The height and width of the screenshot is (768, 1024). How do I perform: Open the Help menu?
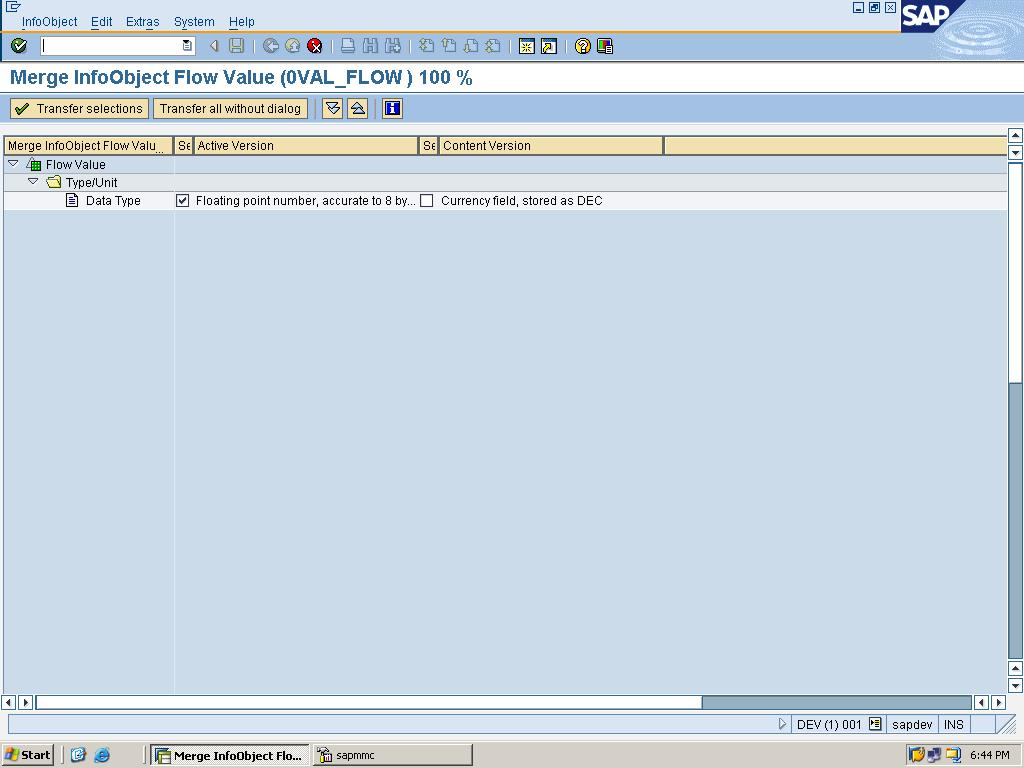click(x=242, y=22)
